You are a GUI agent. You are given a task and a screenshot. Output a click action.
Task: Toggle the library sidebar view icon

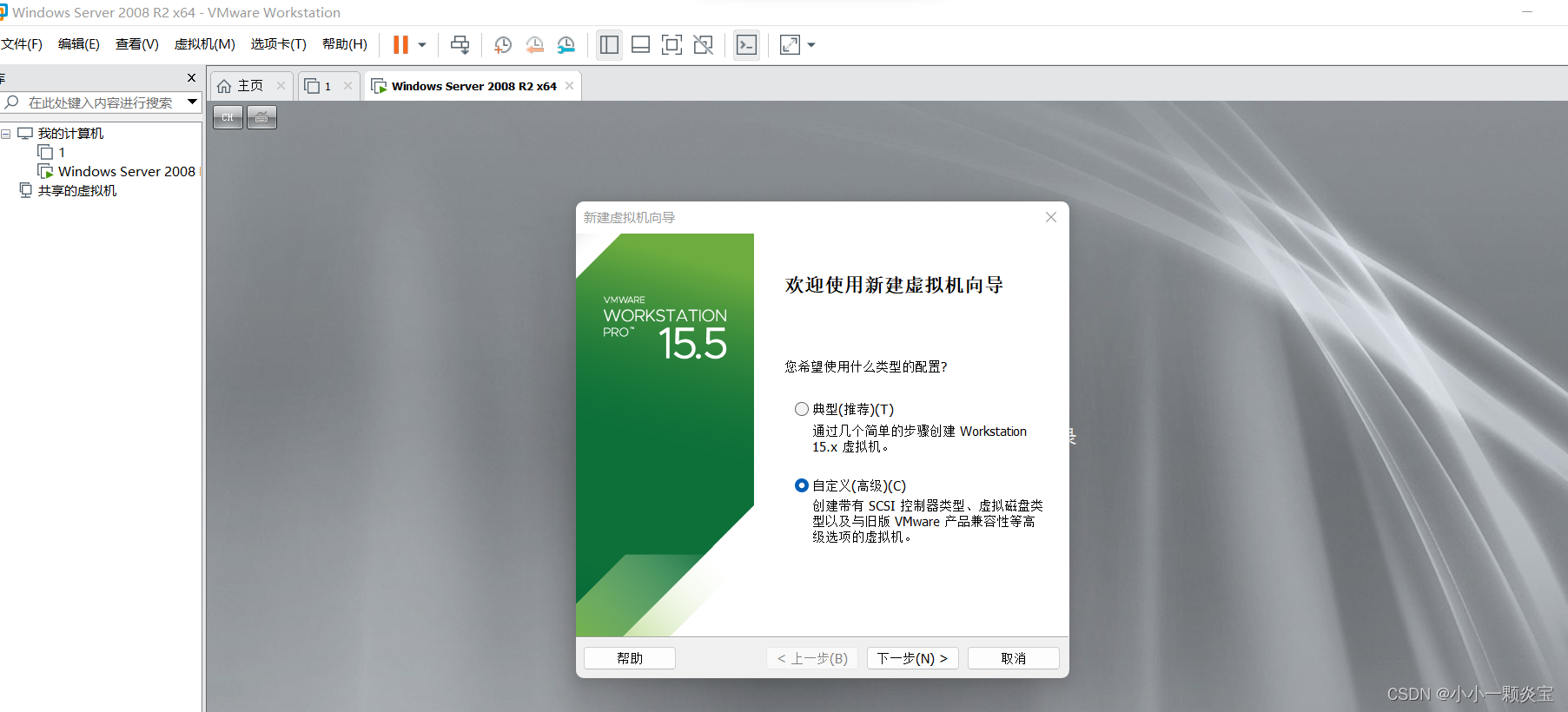click(x=610, y=45)
